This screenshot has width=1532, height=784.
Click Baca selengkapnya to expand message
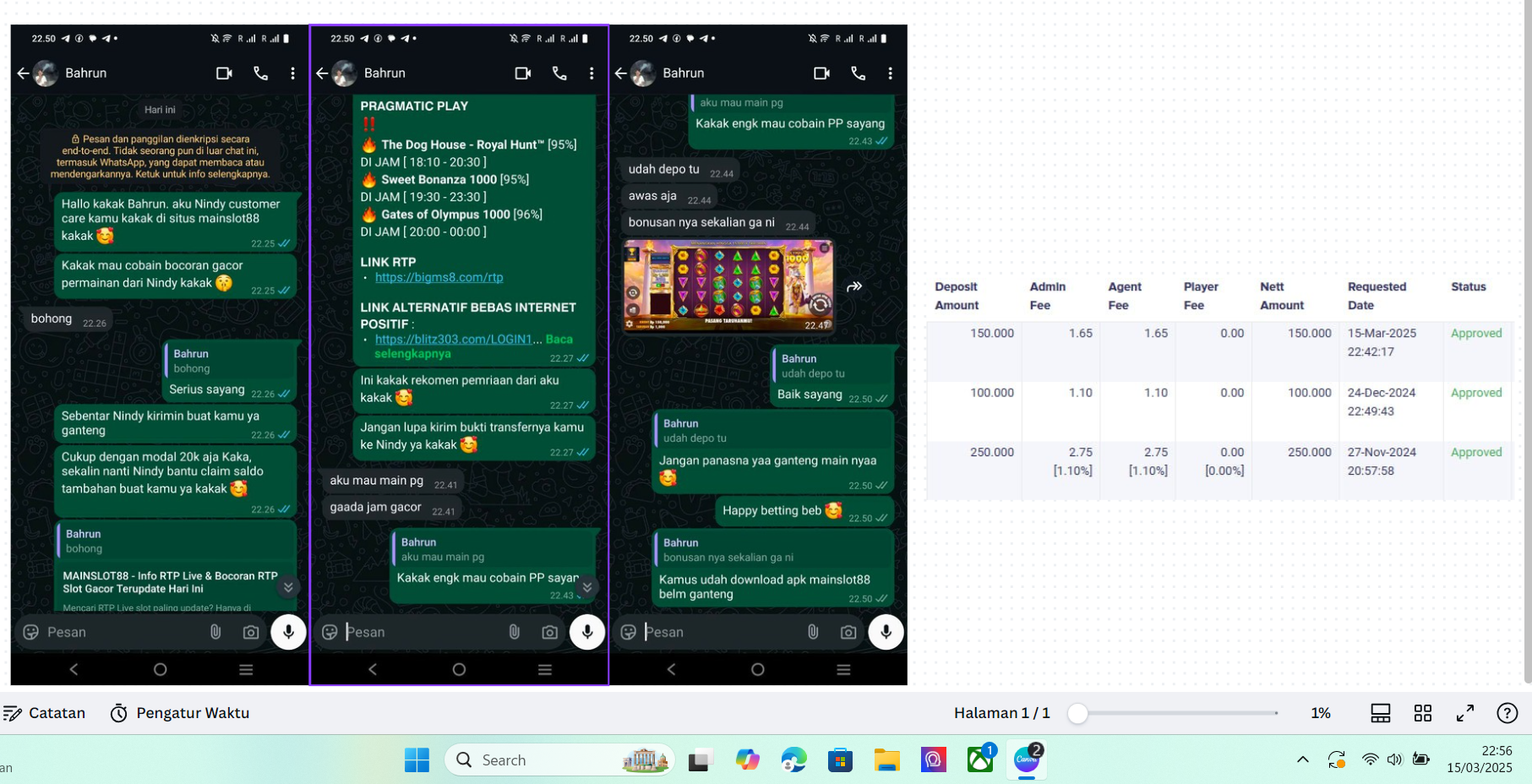pyautogui.click(x=473, y=346)
